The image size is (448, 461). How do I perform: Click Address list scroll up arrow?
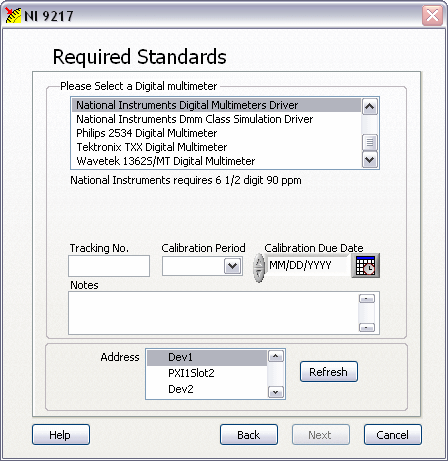click(275, 356)
